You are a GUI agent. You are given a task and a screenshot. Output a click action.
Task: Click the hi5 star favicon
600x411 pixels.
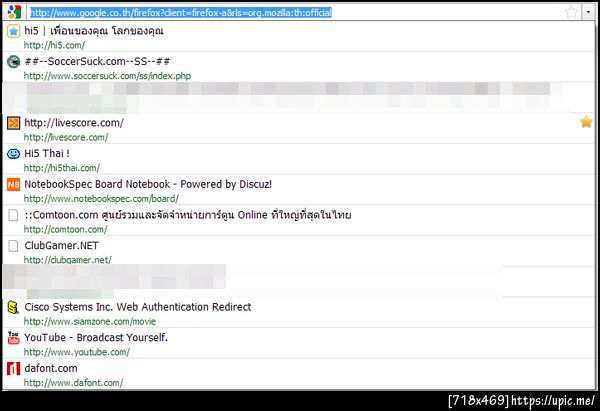(13, 31)
